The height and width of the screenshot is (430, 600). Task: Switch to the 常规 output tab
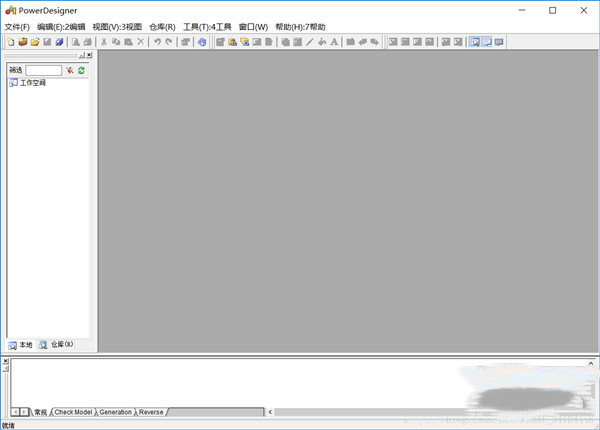(40, 412)
